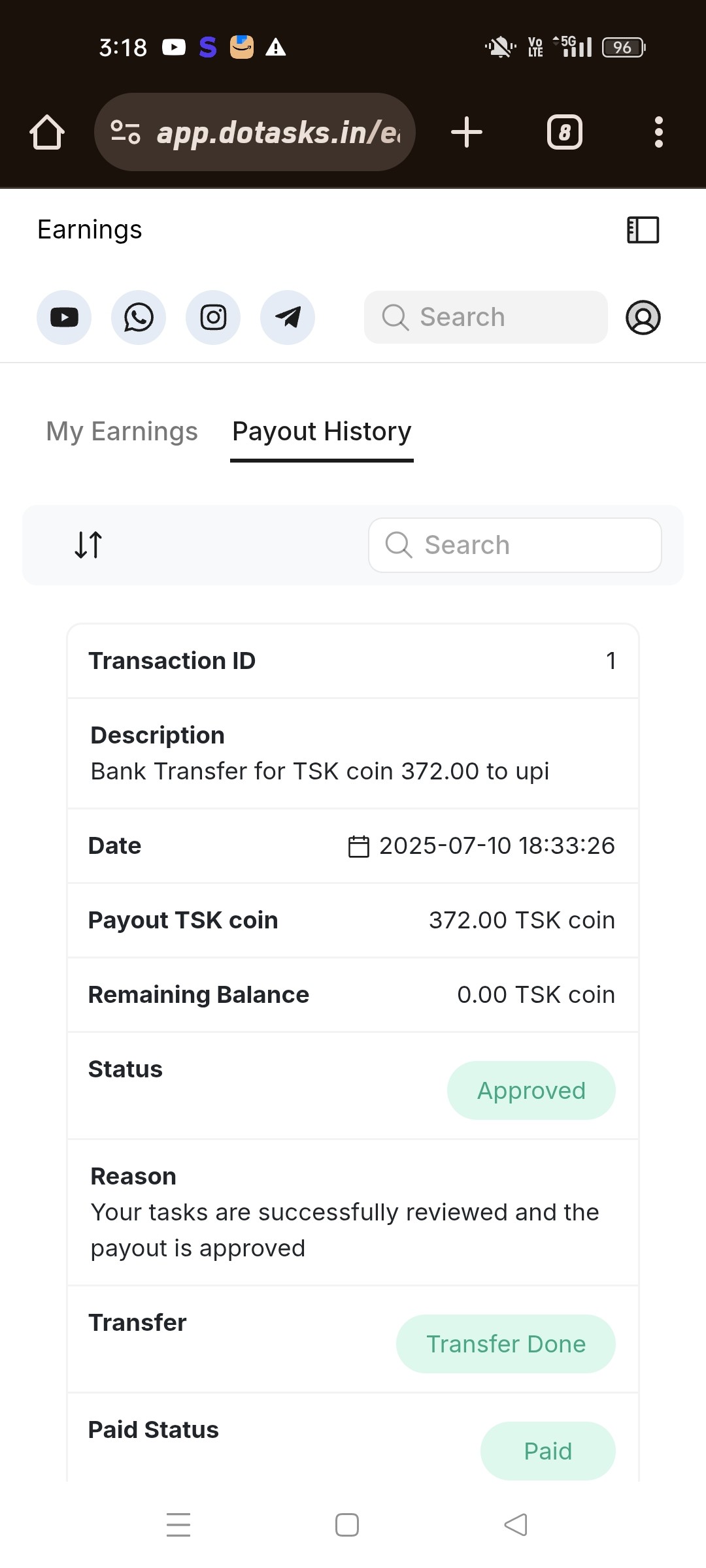The height and width of the screenshot is (1568, 706).
Task: Click the Transfer Done badge
Action: tap(505, 1344)
